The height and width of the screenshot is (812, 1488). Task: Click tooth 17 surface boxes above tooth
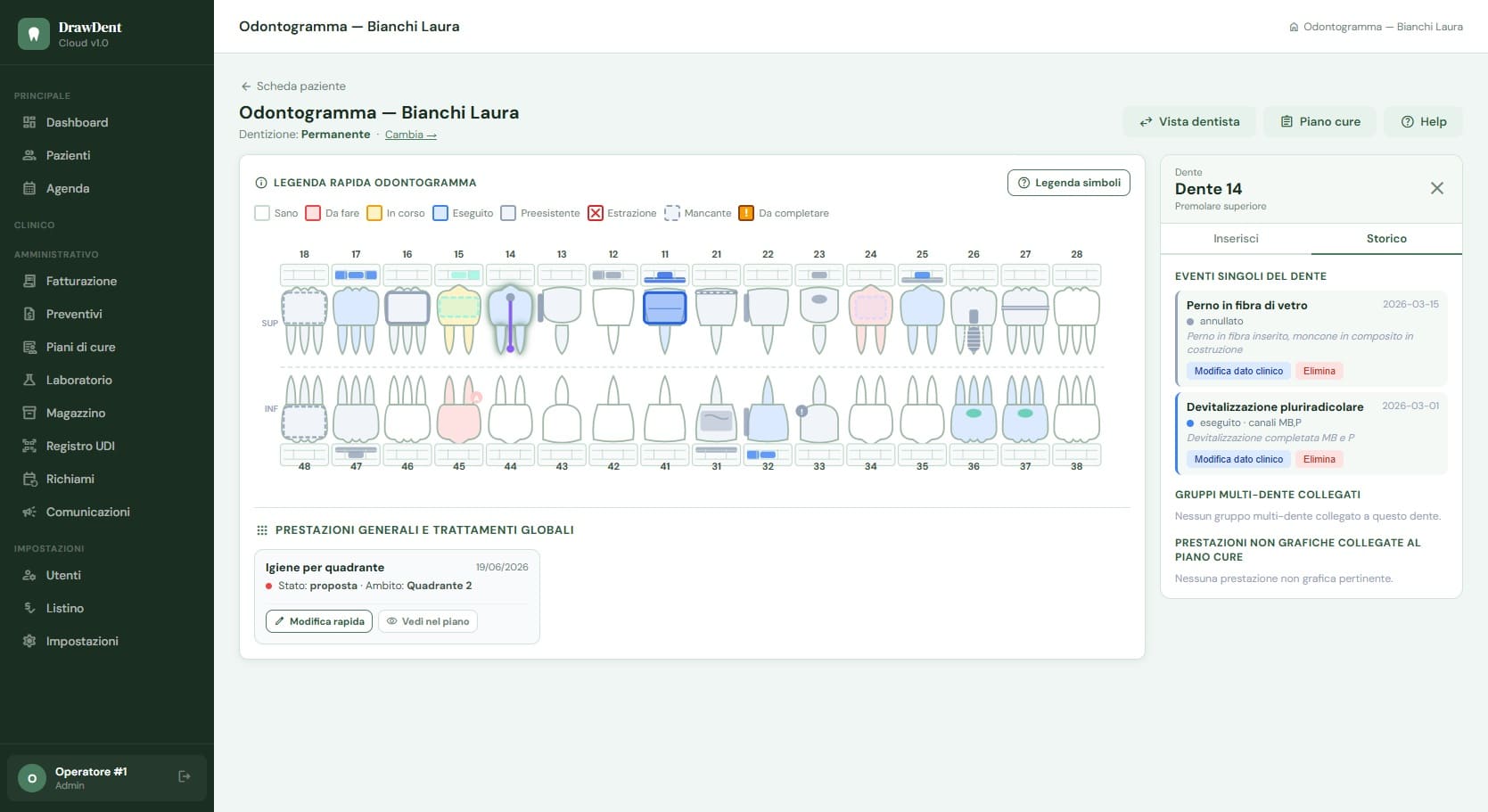coord(356,275)
